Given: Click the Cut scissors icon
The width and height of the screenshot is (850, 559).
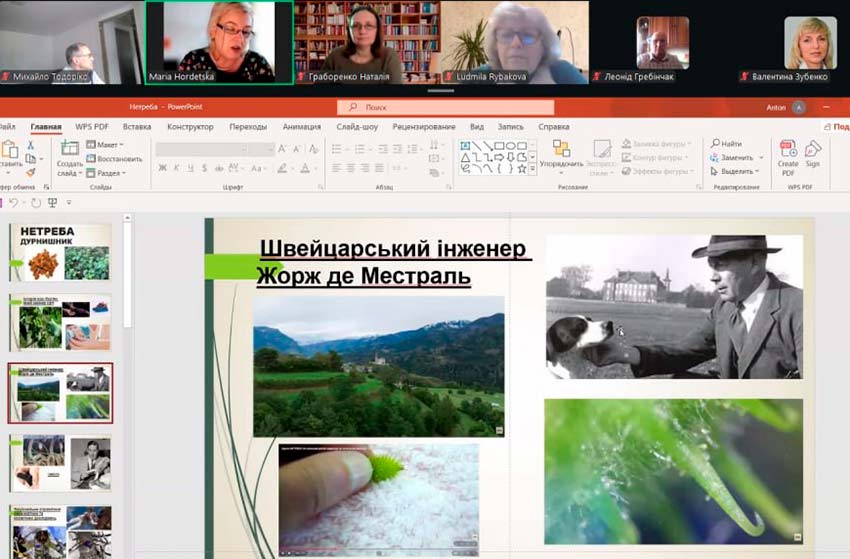Looking at the screenshot, I should [31, 144].
